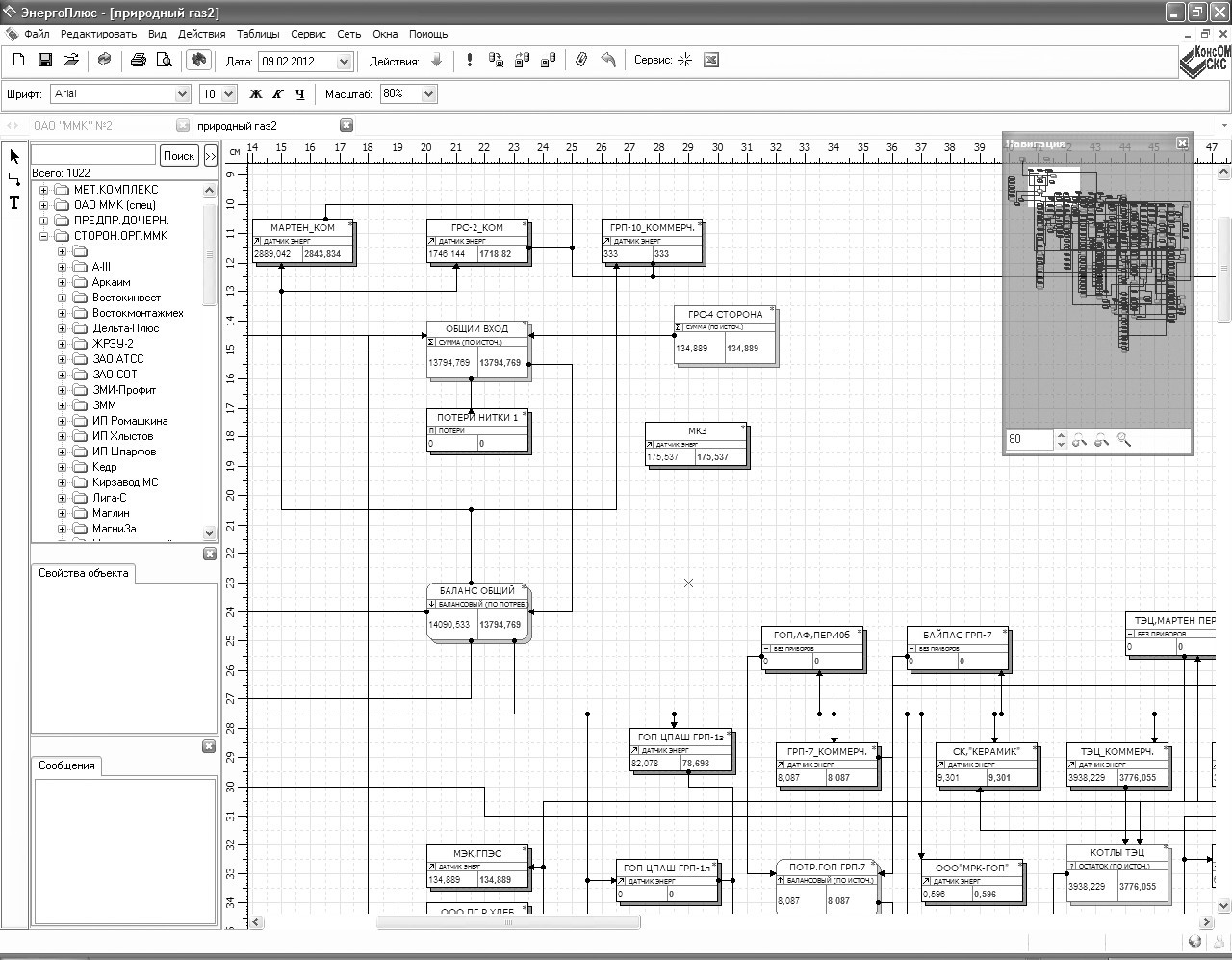Select the КОТЛЫ ТЭЦ diagram block
Image resolution: width=1232 pixels, height=960 pixels.
pos(1117,872)
